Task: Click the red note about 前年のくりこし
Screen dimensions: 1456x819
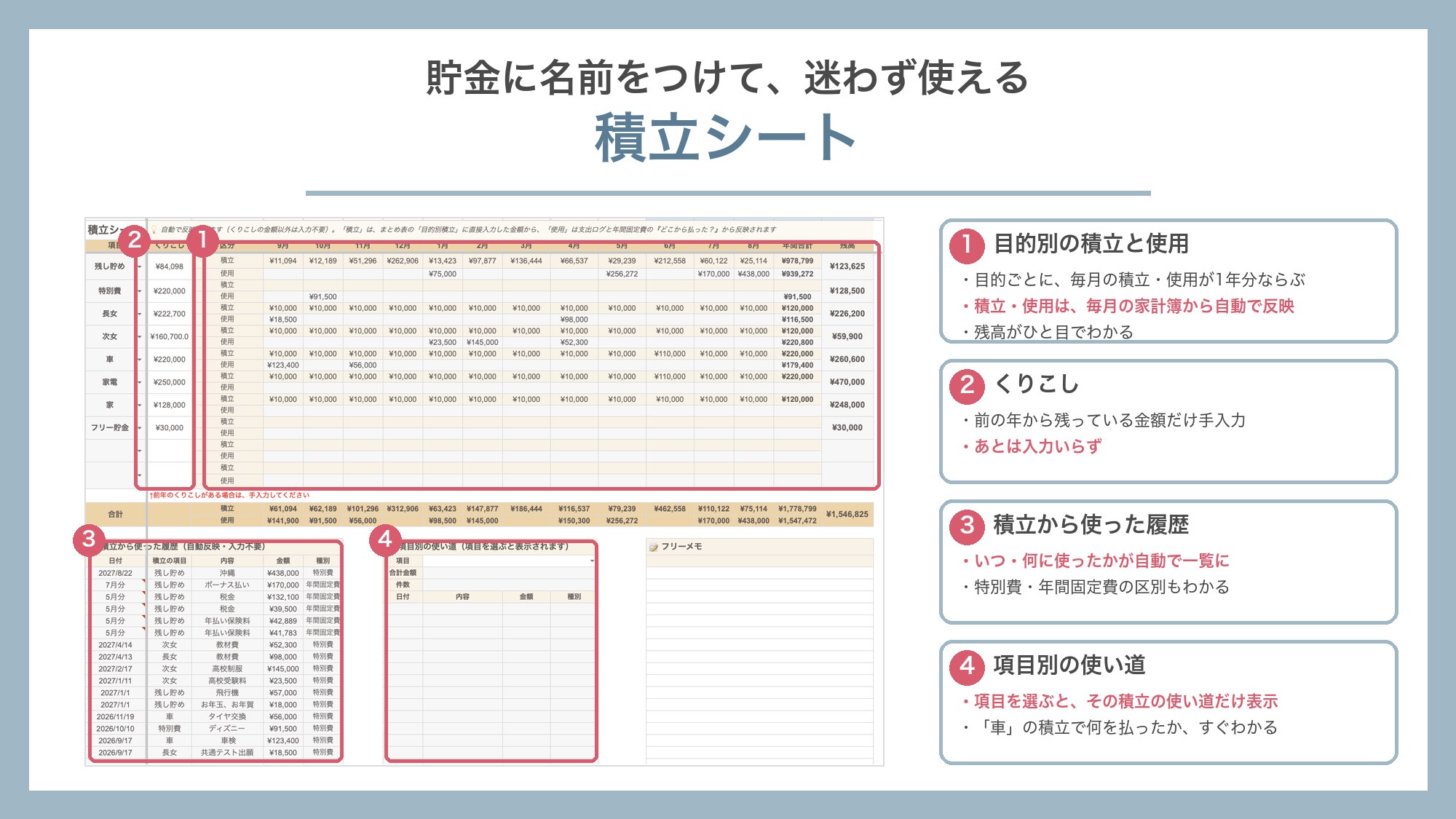Action: pos(229,495)
